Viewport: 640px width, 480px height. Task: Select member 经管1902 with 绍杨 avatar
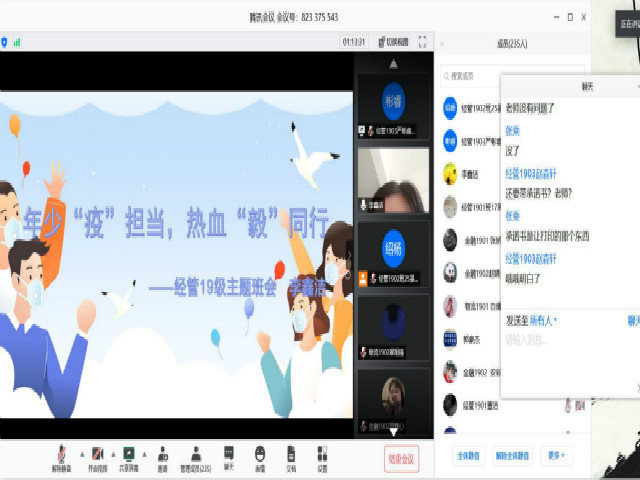click(x=472, y=108)
